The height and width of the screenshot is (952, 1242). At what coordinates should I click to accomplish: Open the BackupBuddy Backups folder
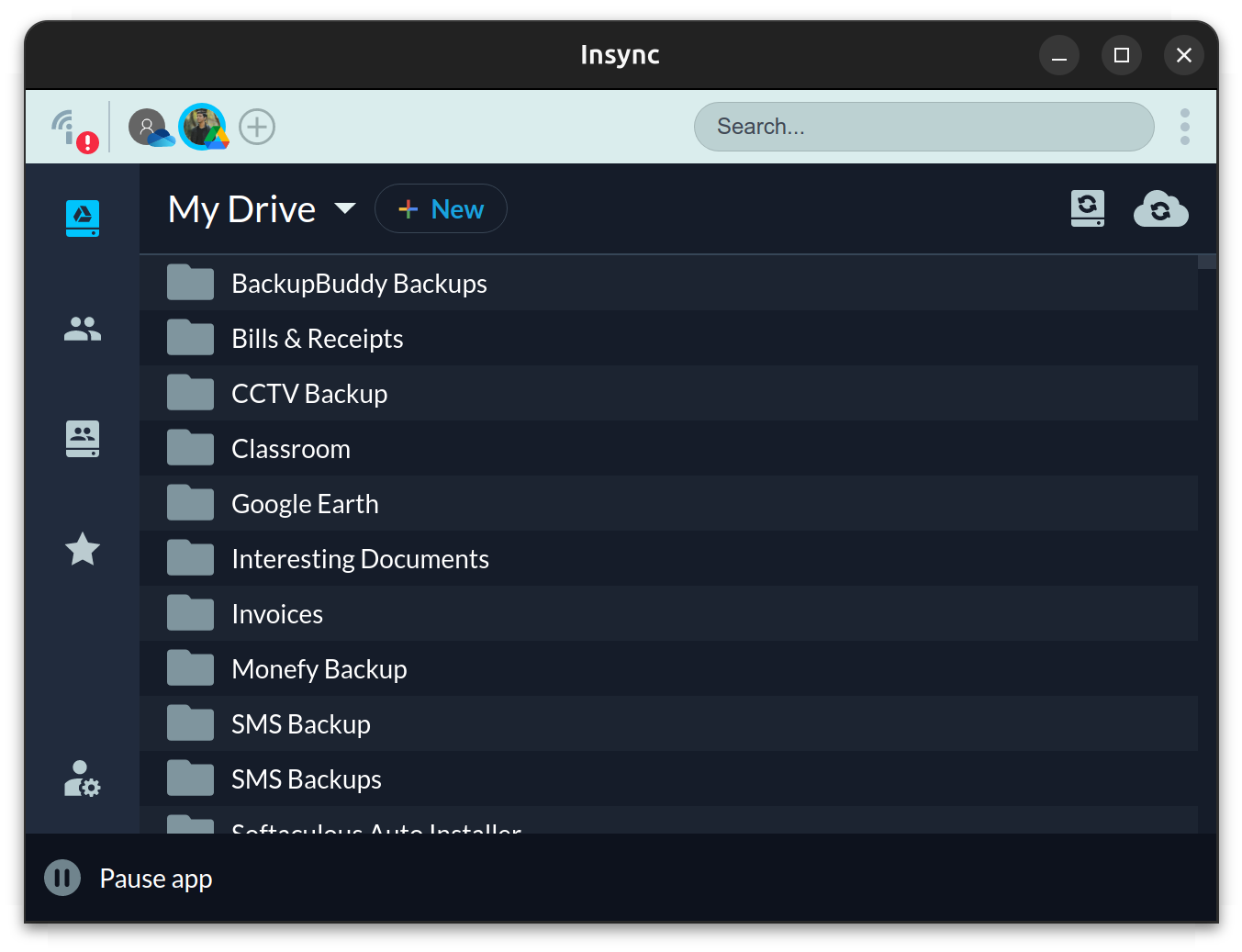[359, 284]
